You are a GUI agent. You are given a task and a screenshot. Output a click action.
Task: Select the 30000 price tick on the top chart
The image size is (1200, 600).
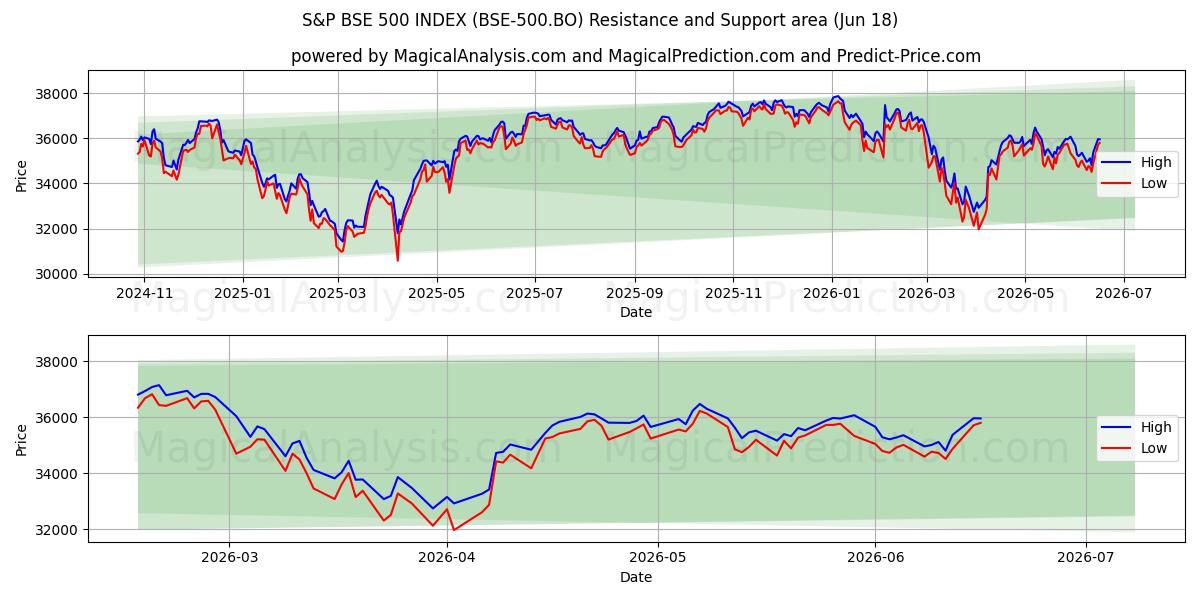[58, 274]
